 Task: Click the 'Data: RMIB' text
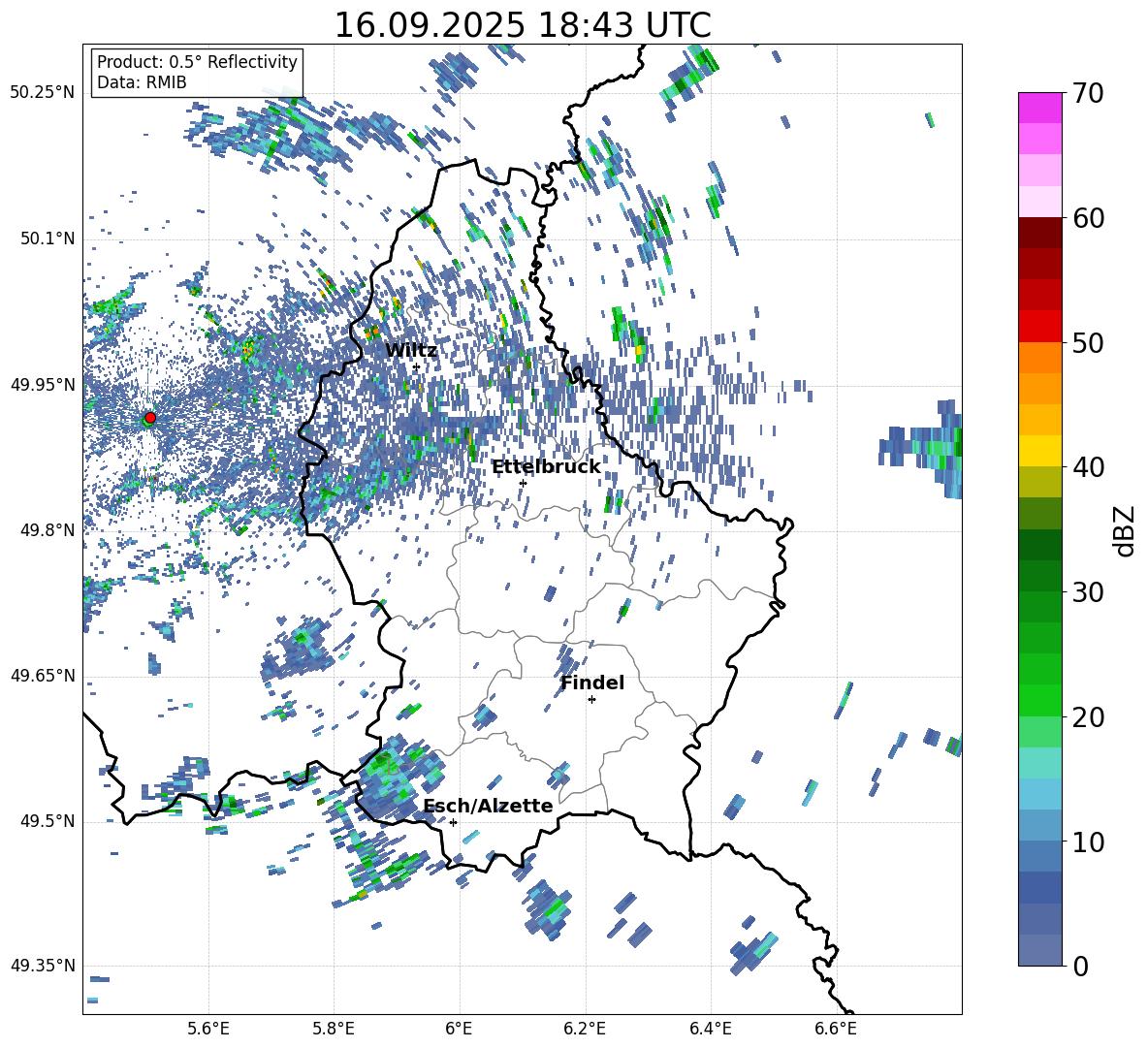[x=142, y=82]
